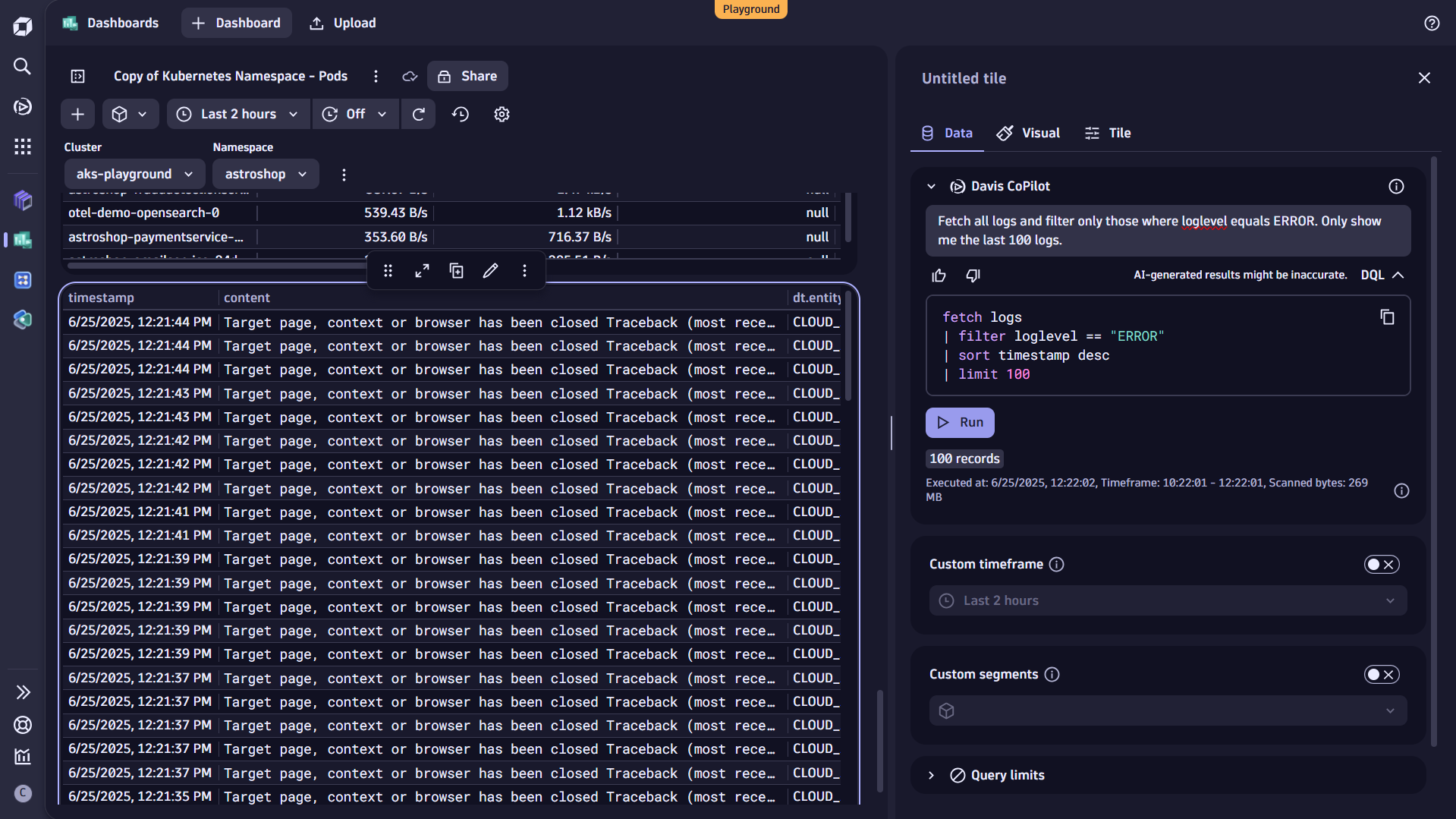The height and width of the screenshot is (819, 1456).
Task: Switch to the Visual tab
Action: pyautogui.click(x=1027, y=133)
